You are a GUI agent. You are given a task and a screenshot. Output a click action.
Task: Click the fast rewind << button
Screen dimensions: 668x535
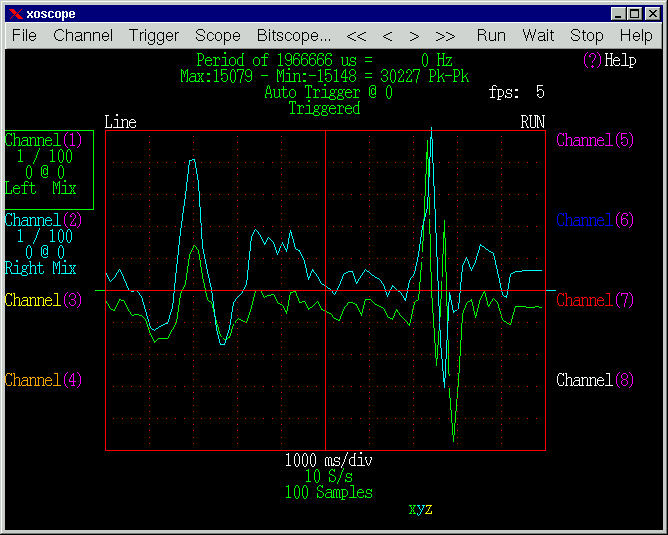(356, 35)
